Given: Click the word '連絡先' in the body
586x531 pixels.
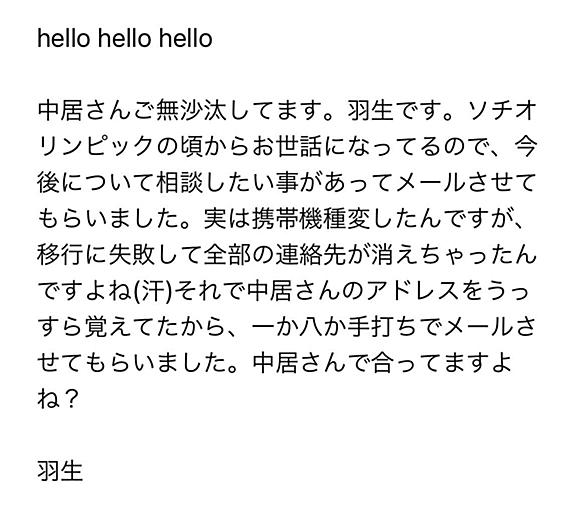Looking at the screenshot, I should coord(311,255).
